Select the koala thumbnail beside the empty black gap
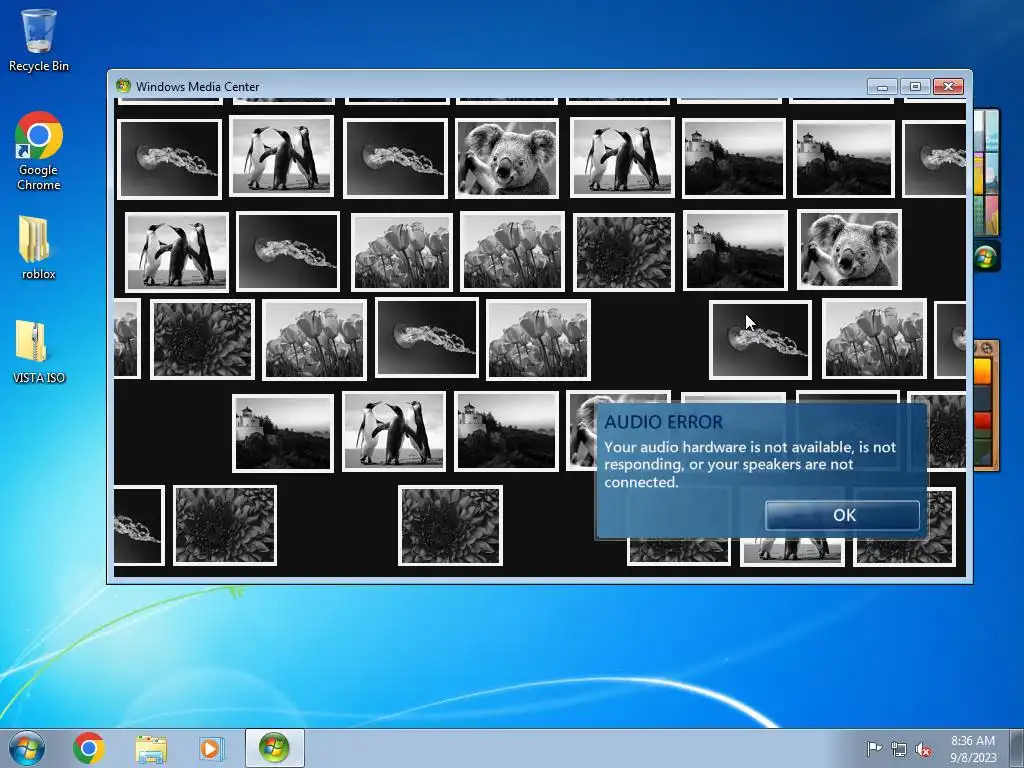The width and height of the screenshot is (1024, 768). (x=850, y=249)
